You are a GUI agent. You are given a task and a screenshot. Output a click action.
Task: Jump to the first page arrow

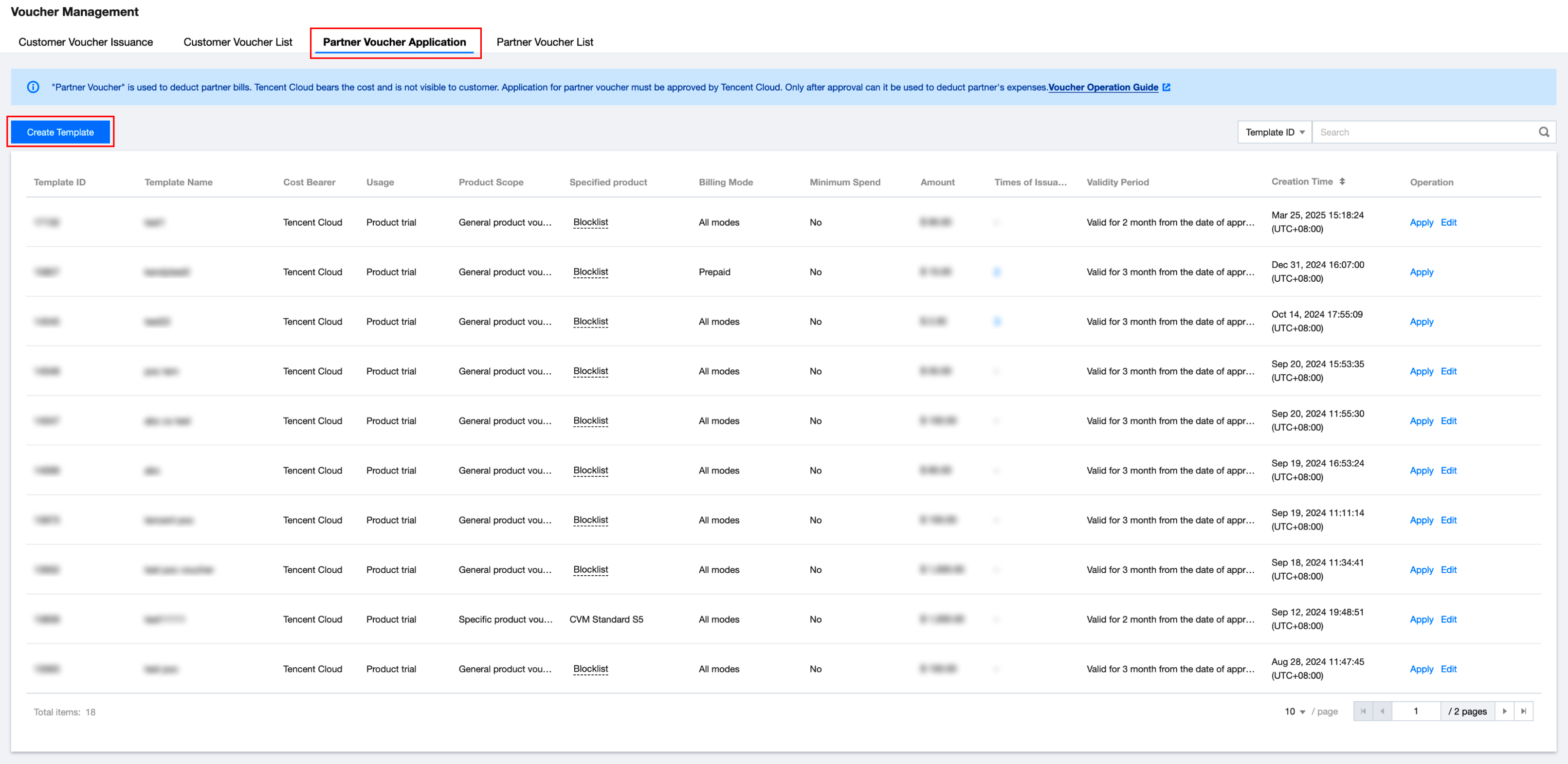[1363, 711]
